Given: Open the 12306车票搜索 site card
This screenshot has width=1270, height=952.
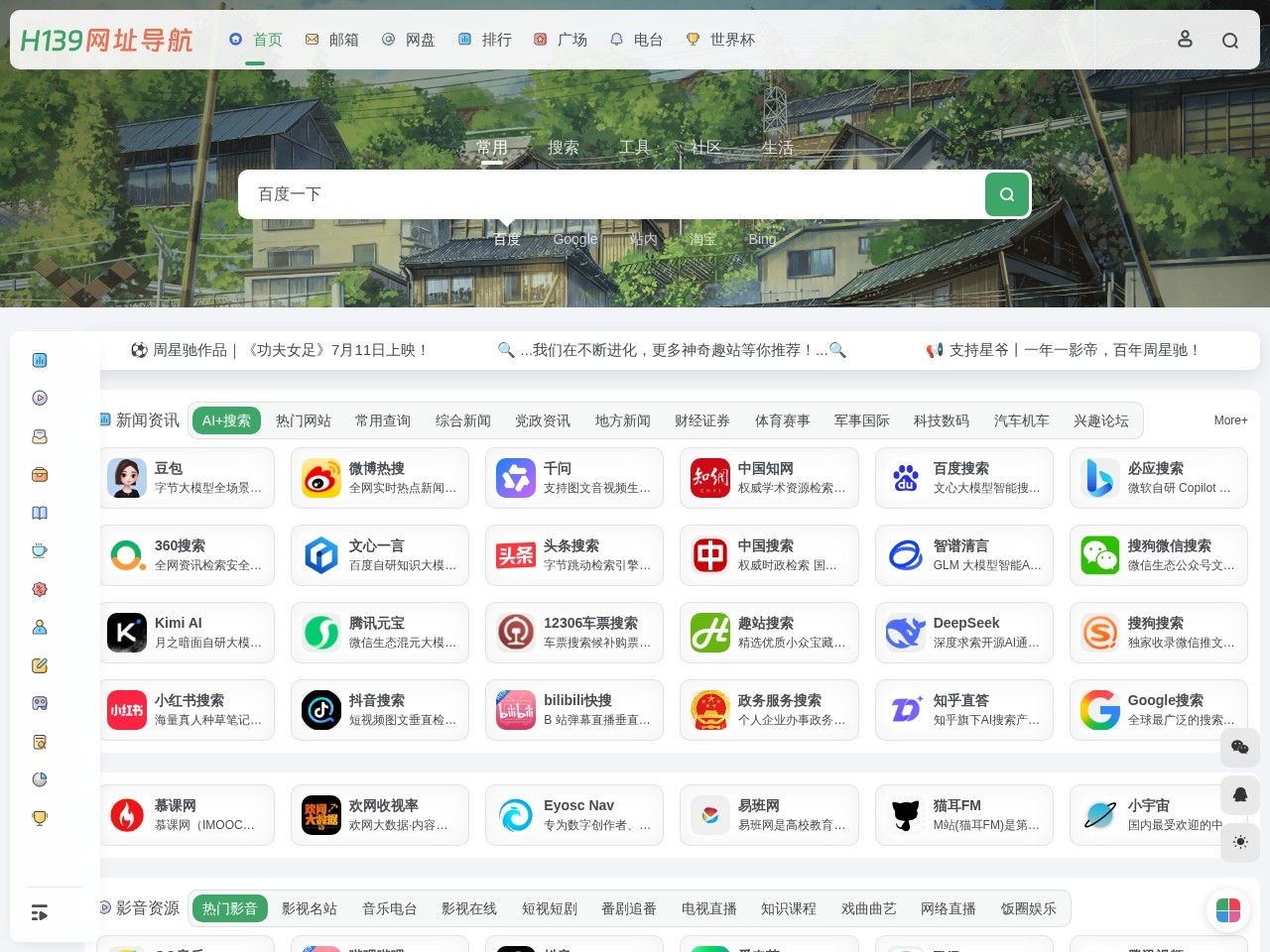Looking at the screenshot, I should [x=574, y=633].
